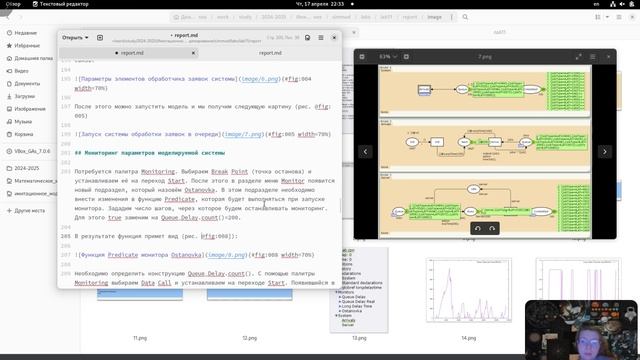The image size is (640, 360).
Task: Expand the Открыть dropdown arrow
Action: (x=87, y=38)
